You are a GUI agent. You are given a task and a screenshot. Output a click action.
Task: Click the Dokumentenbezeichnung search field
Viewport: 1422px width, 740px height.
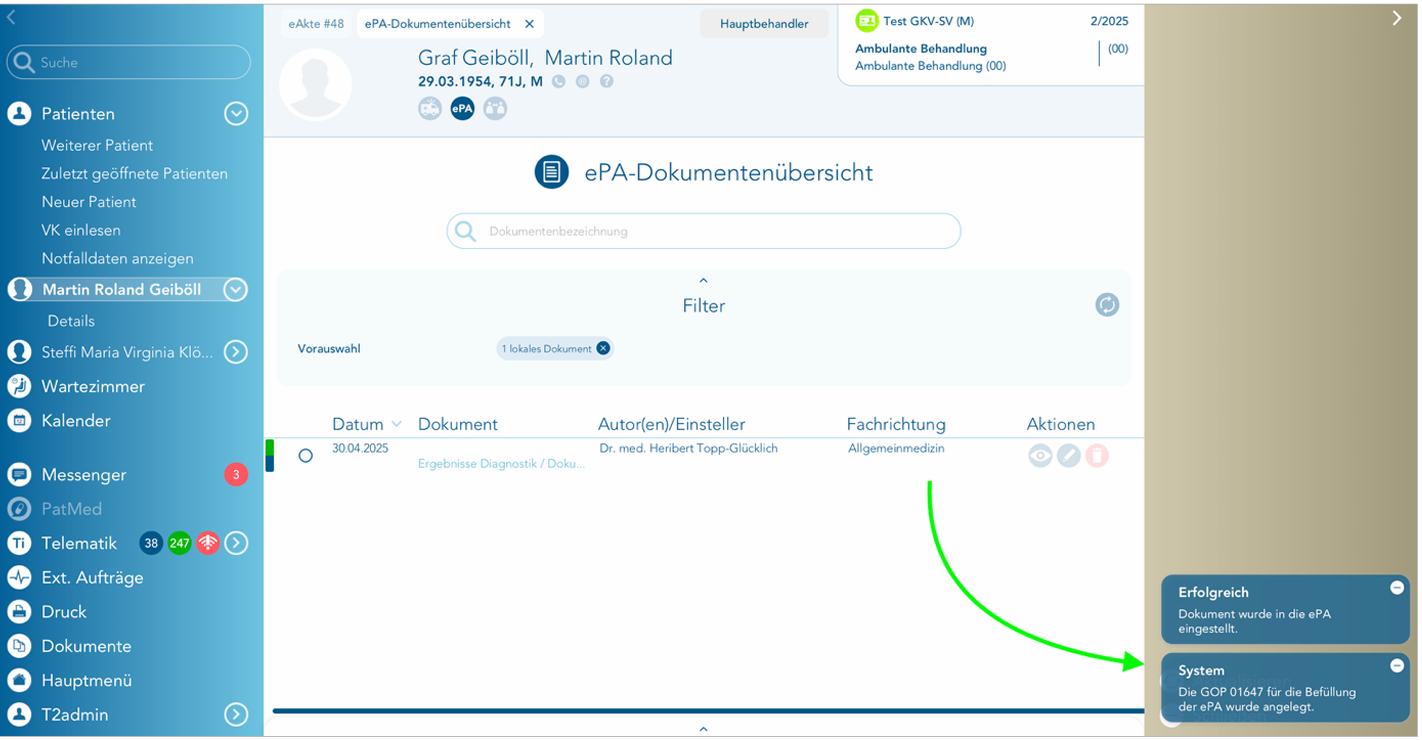704,231
